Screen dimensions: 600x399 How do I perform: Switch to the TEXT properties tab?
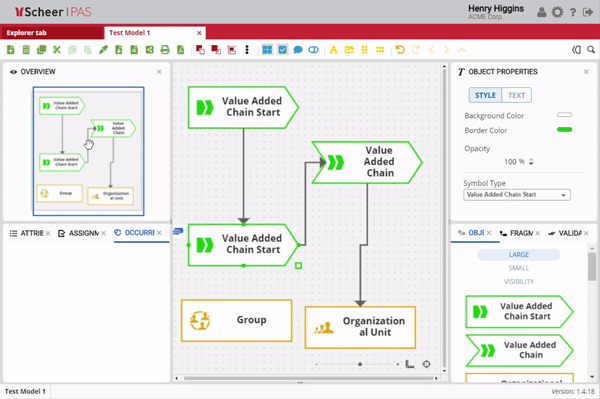tap(516, 95)
